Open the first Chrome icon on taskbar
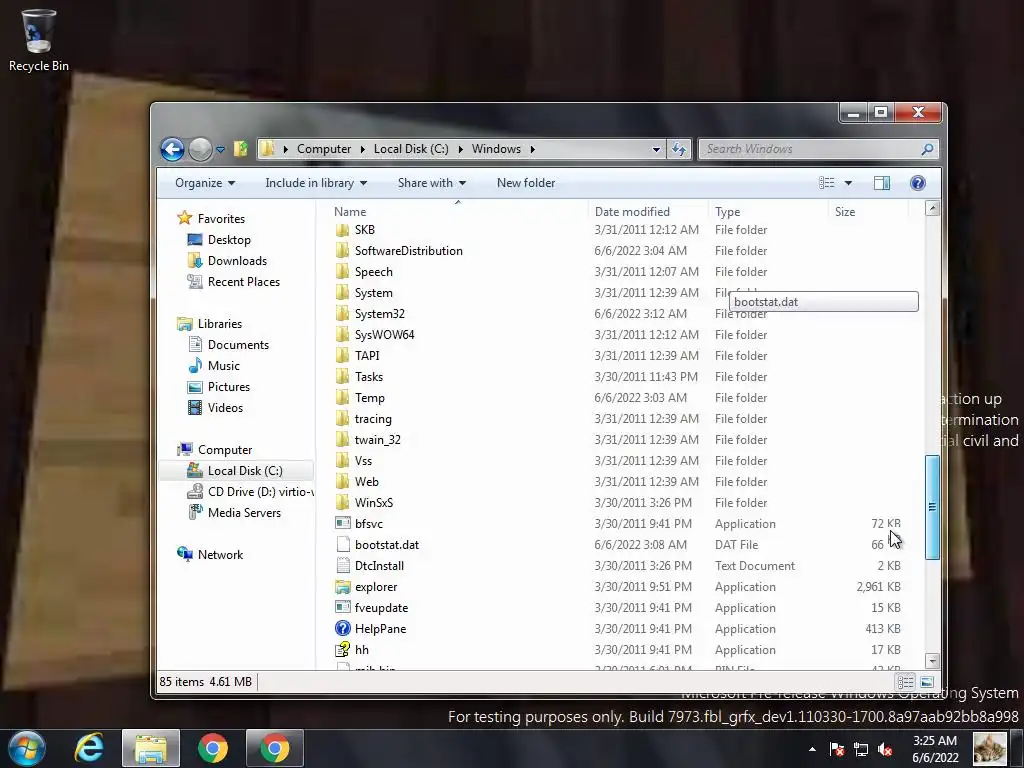The image size is (1024, 768). (213, 748)
